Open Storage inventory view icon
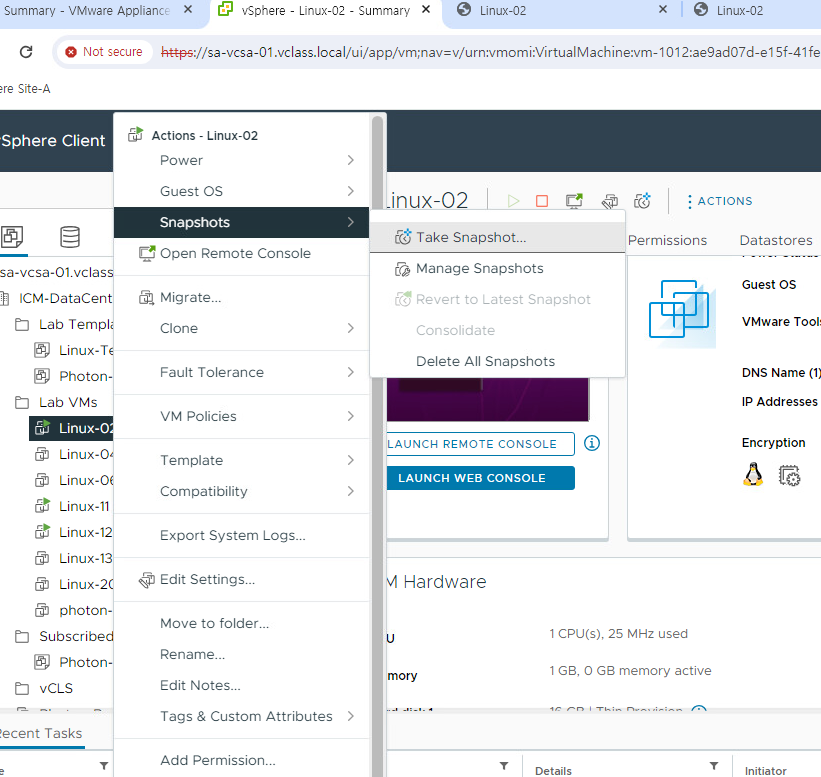 tap(70, 237)
